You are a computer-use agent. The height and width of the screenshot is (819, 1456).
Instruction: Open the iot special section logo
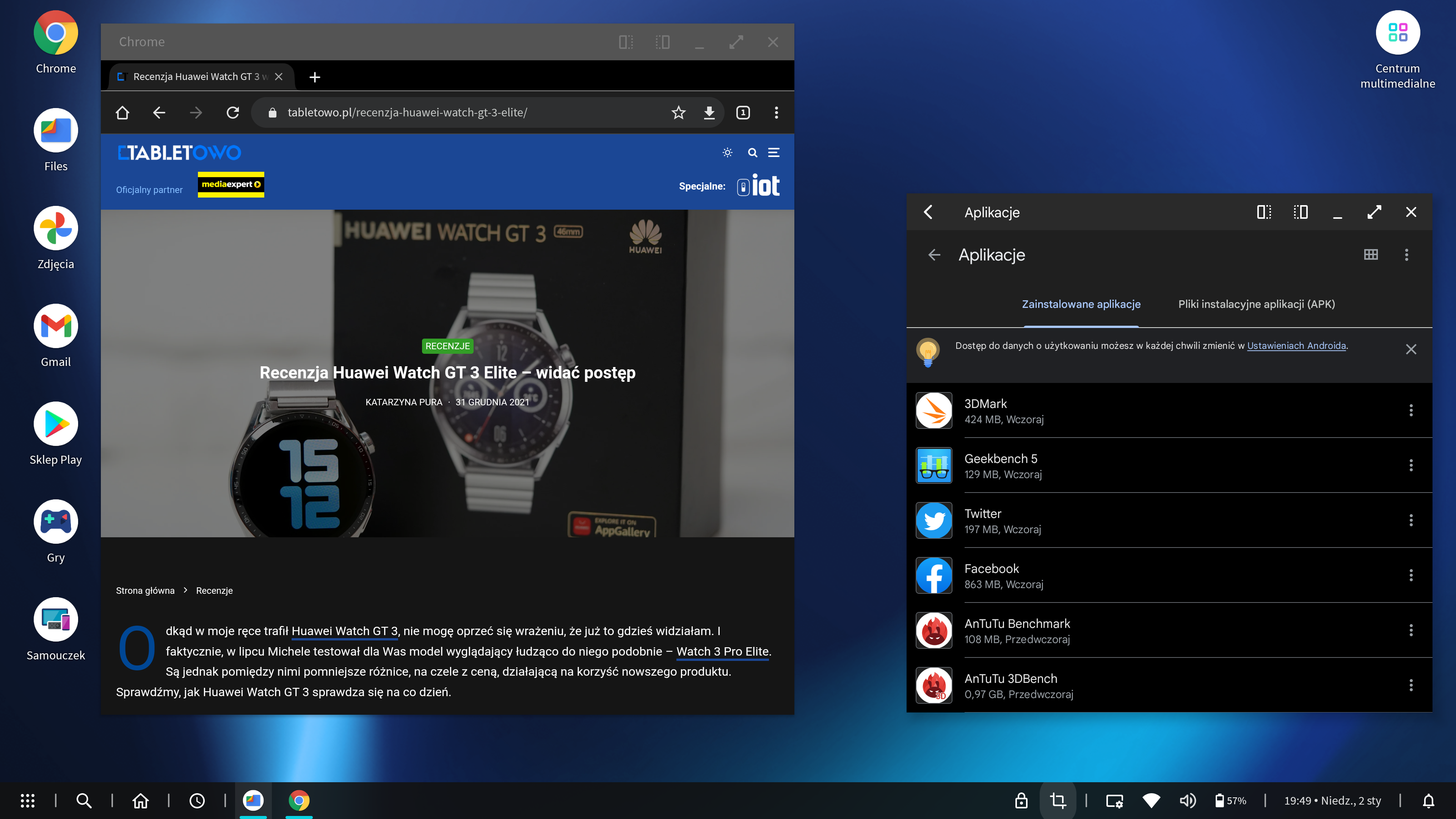pyautogui.click(x=758, y=186)
